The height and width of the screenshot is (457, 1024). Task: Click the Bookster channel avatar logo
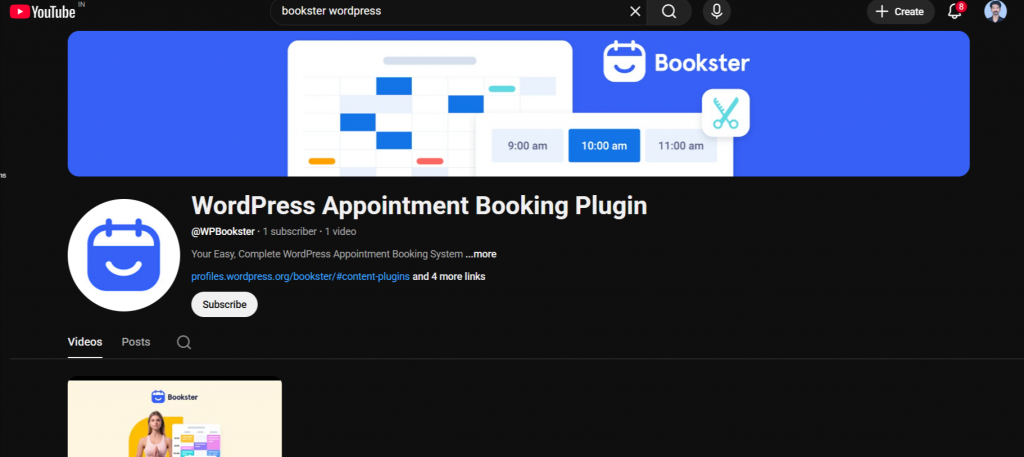[x=124, y=255]
